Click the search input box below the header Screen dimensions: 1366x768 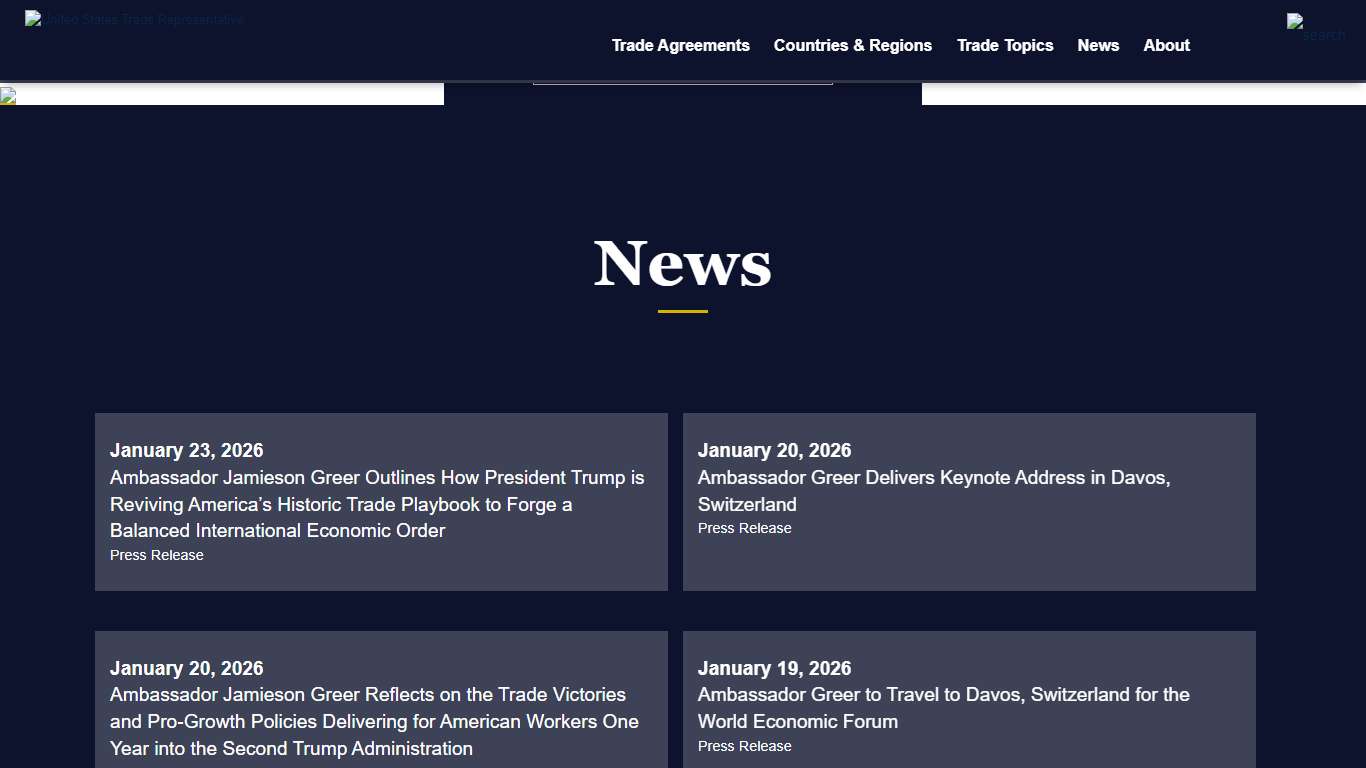pyautogui.click(x=683, y=84)
